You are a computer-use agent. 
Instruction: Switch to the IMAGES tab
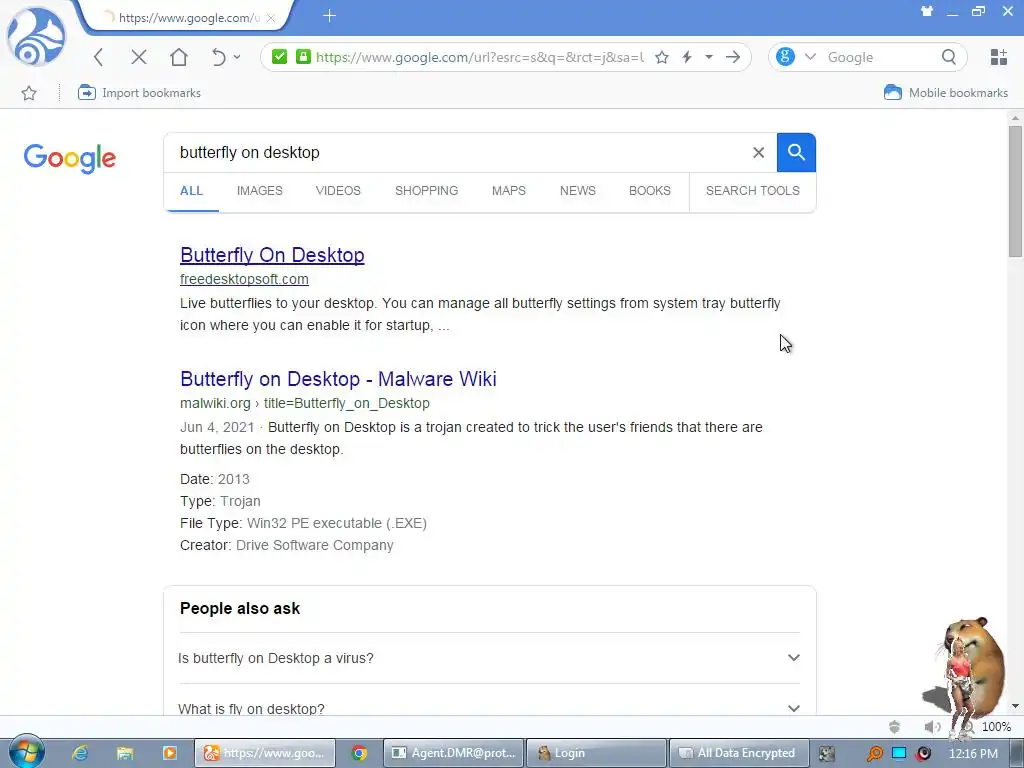tap(259, 191)
